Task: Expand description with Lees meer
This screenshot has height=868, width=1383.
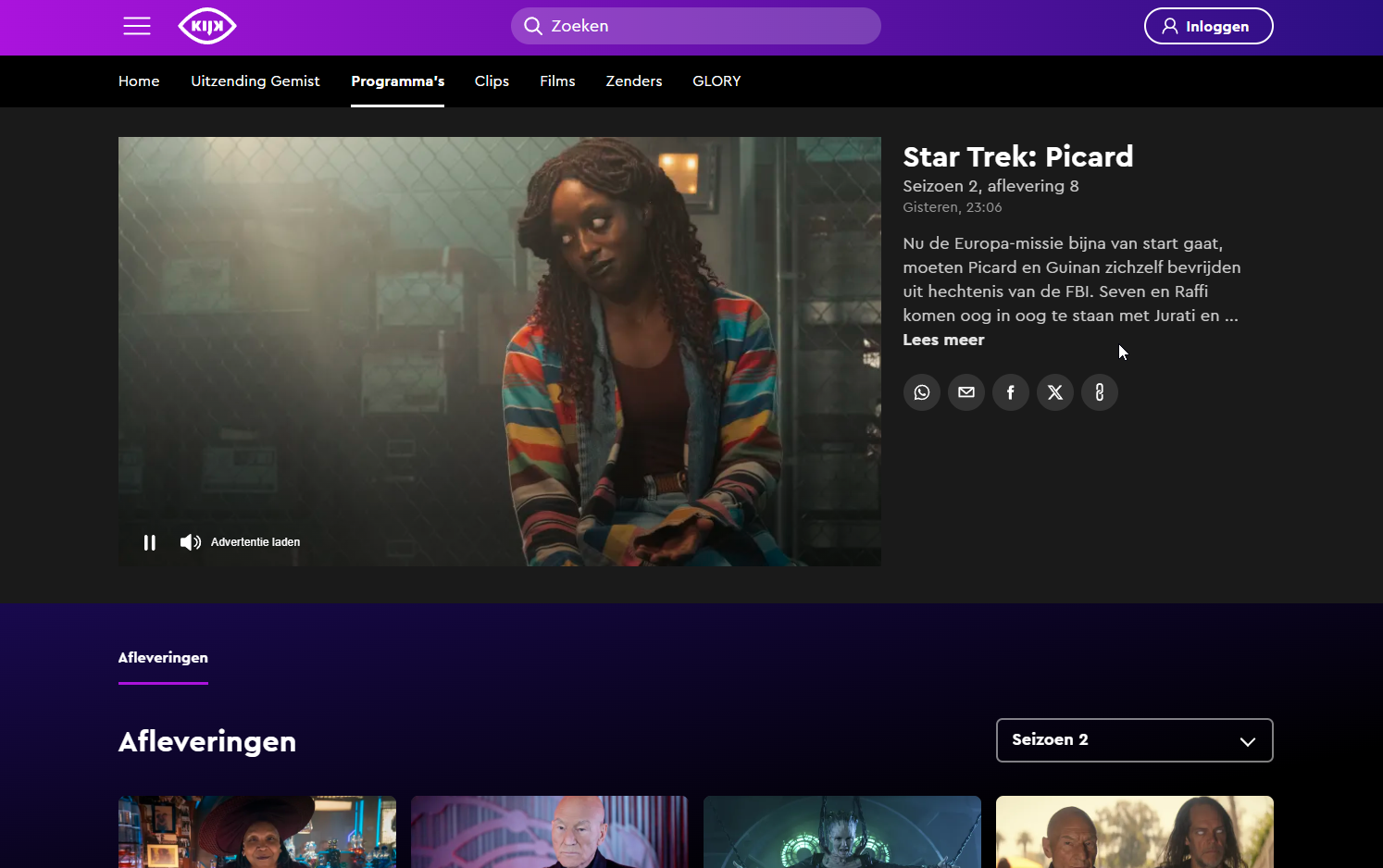Action: [x=943, y=340]
